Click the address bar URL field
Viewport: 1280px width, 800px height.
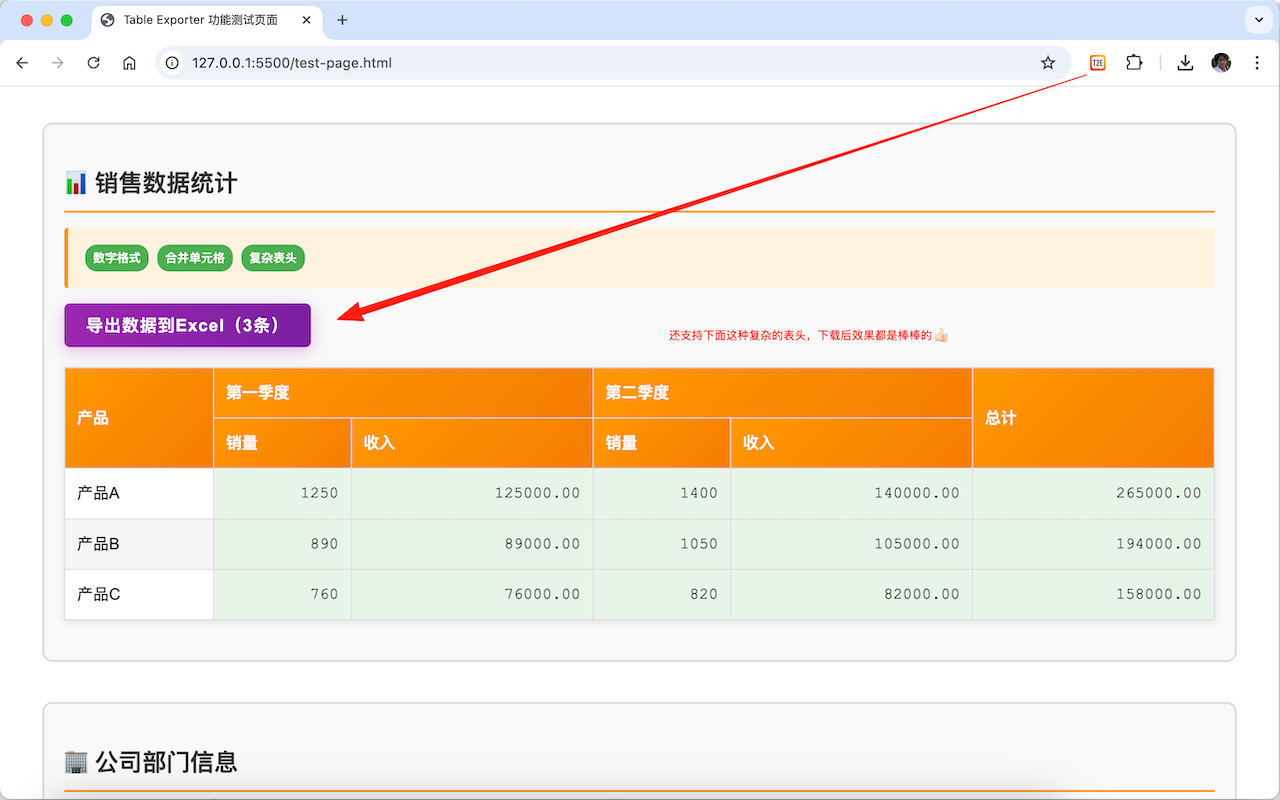[x=600, y=63]
